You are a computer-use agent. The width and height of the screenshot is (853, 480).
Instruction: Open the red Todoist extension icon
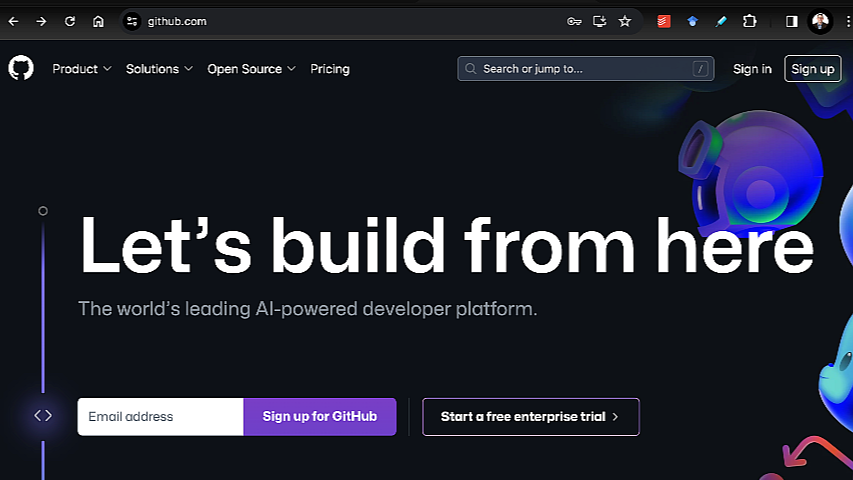pyautogui.click(x=664, y=21)
